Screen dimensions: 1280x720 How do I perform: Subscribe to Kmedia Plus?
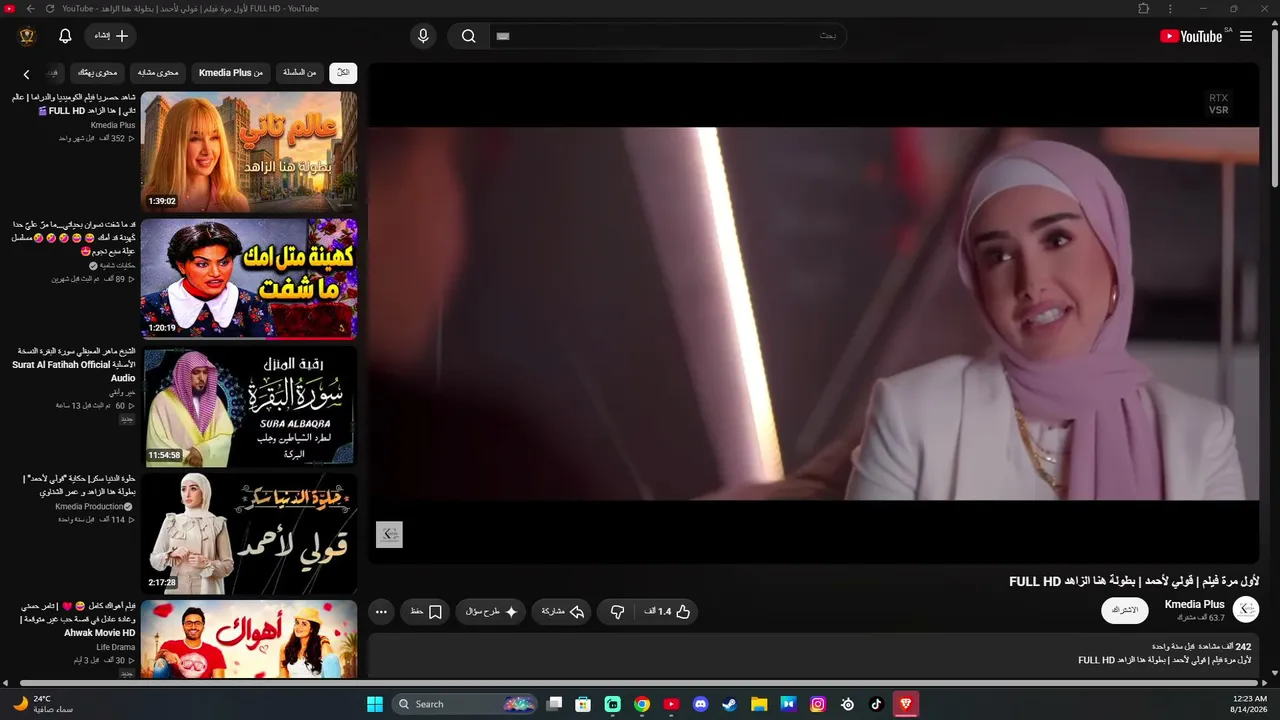tap(1125, 610)
